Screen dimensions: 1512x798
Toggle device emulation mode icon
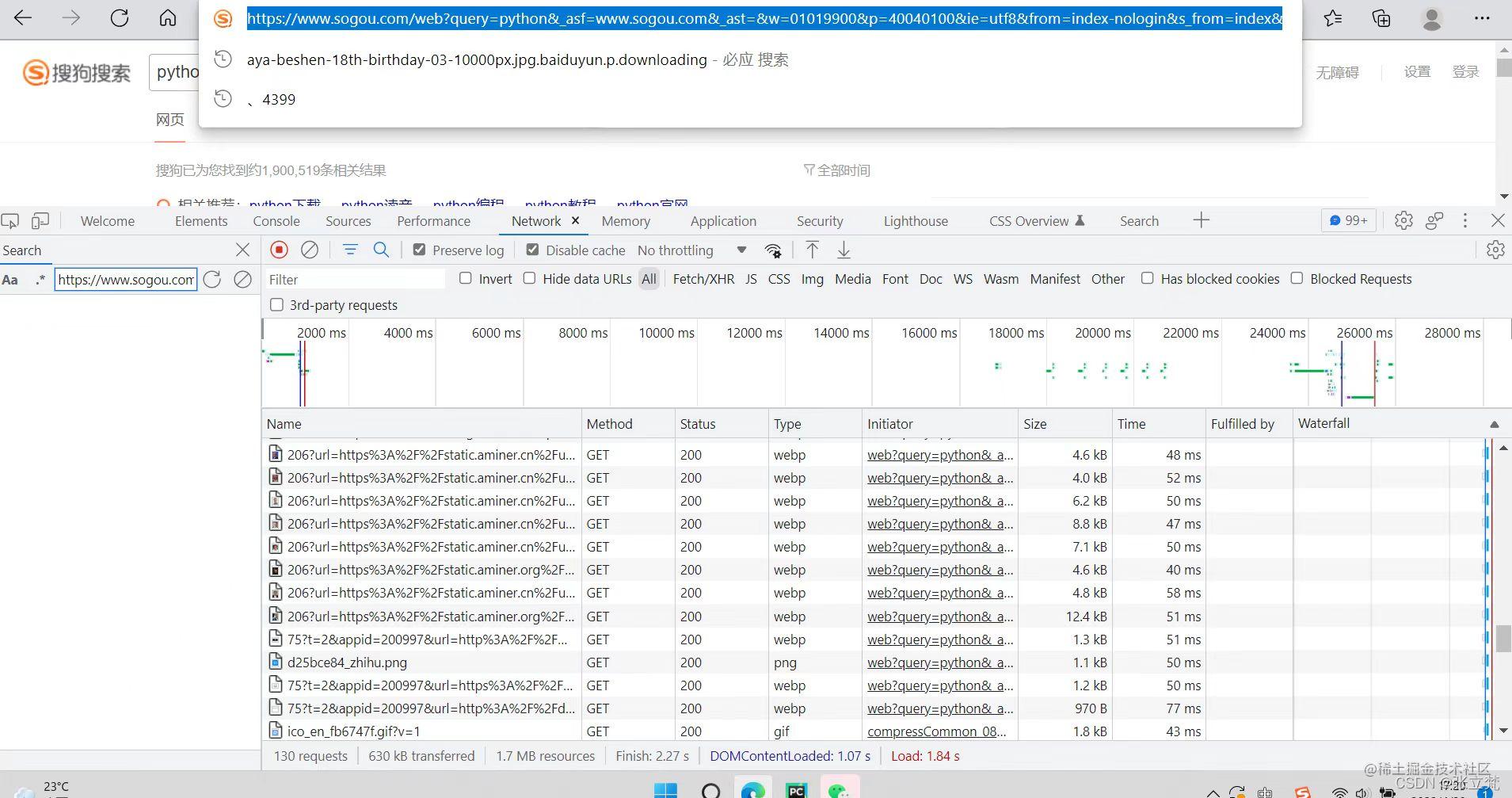(x=40, y=221)
